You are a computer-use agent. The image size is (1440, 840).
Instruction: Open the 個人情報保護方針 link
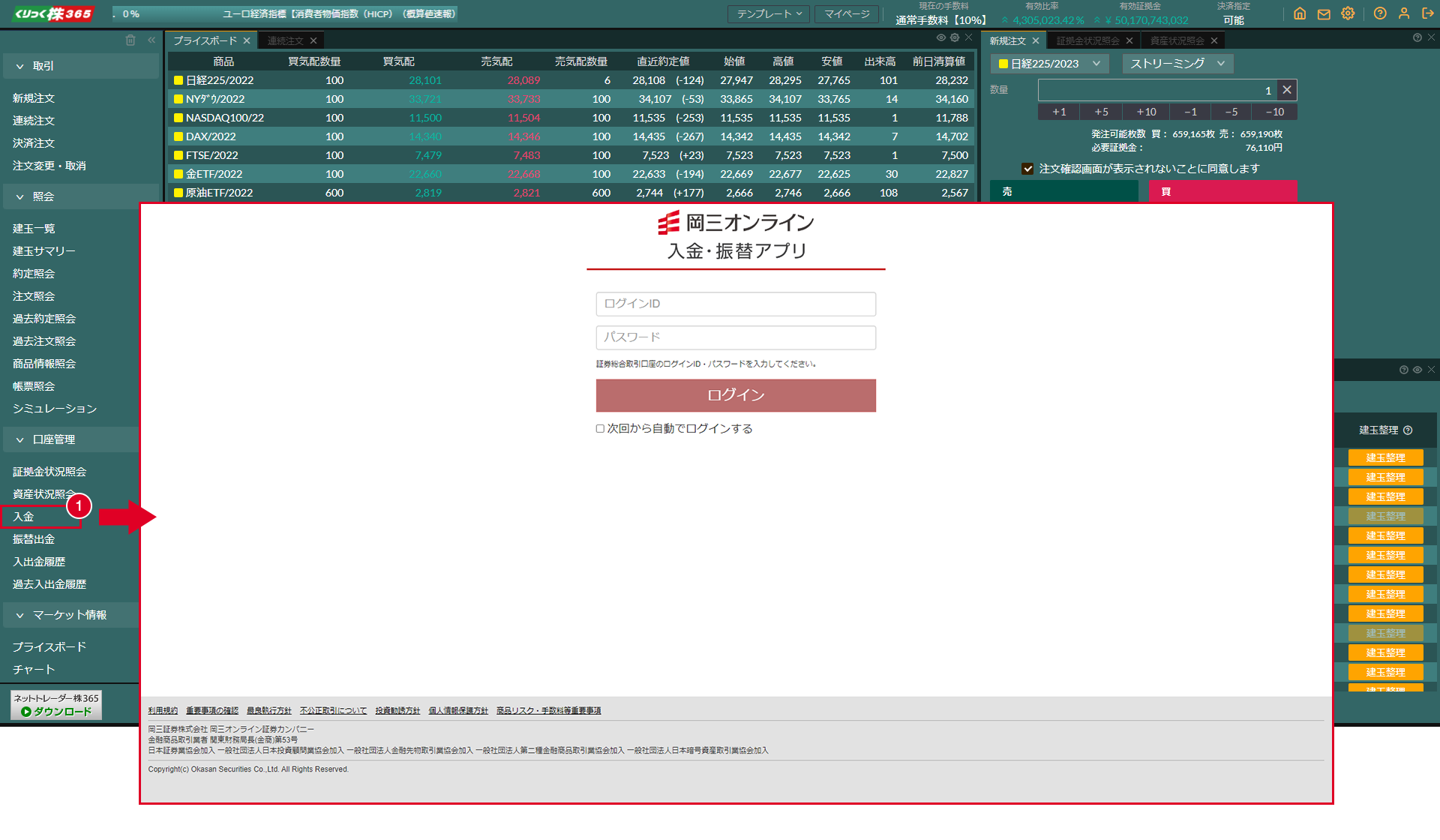coord(458,711)
